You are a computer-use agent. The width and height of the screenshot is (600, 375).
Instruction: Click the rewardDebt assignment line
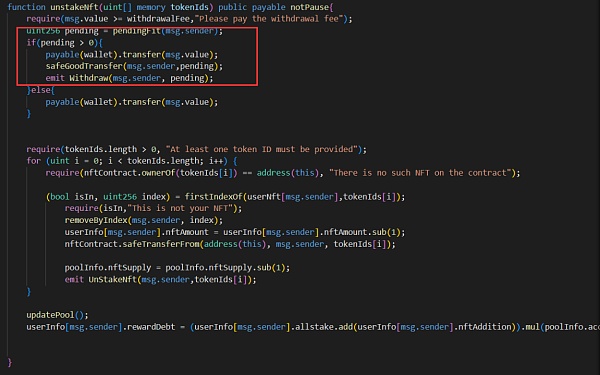coord(313,327)
